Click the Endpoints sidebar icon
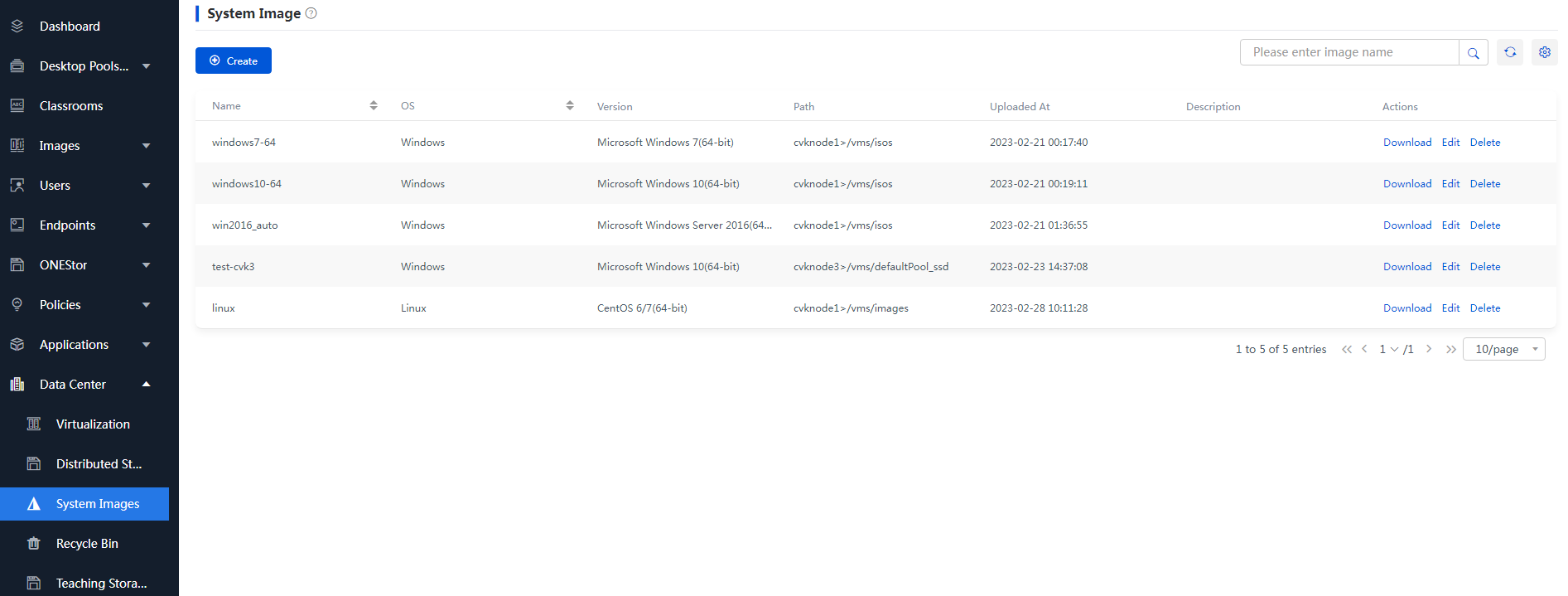 (x=17, y=225)
